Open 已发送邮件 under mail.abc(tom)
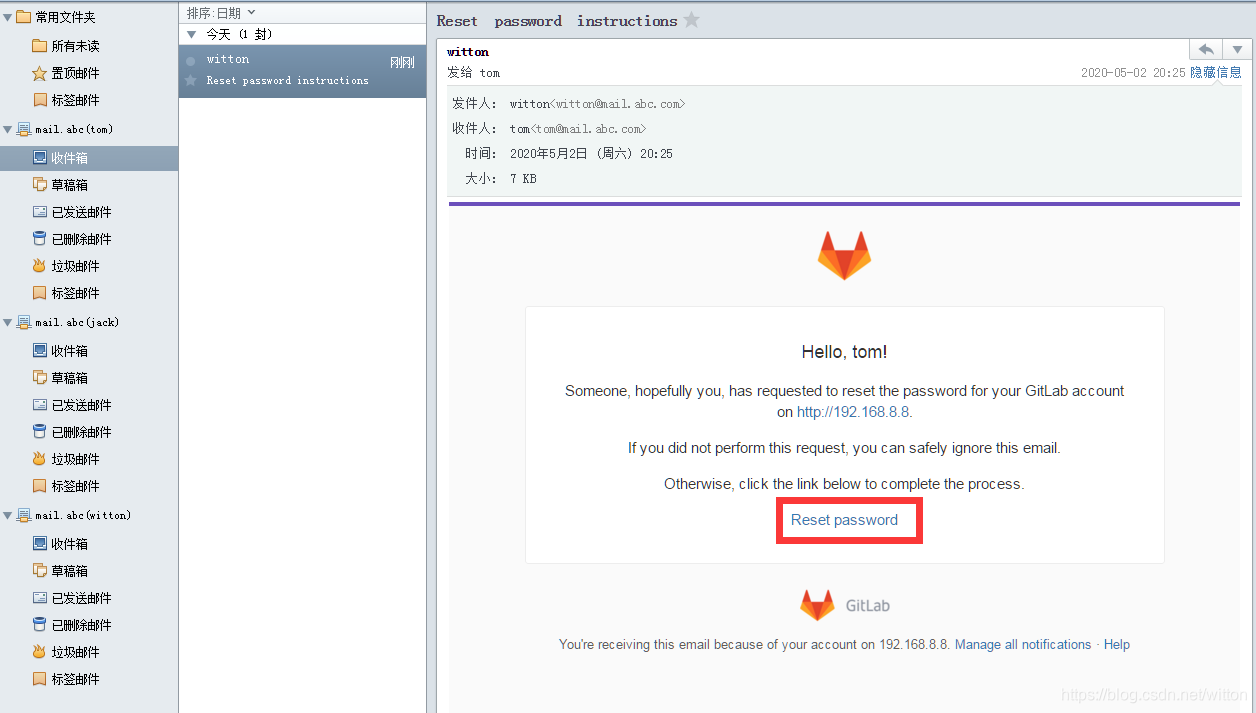This screenshot has width=1256, height=713. click(x=72, y=212)
